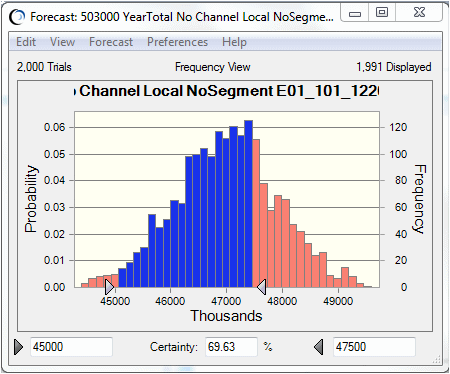This screenshot has width=450, height=374.
Task: Click the x-axis value 49000
Action: pyautogui.click(x=338, y=301)
